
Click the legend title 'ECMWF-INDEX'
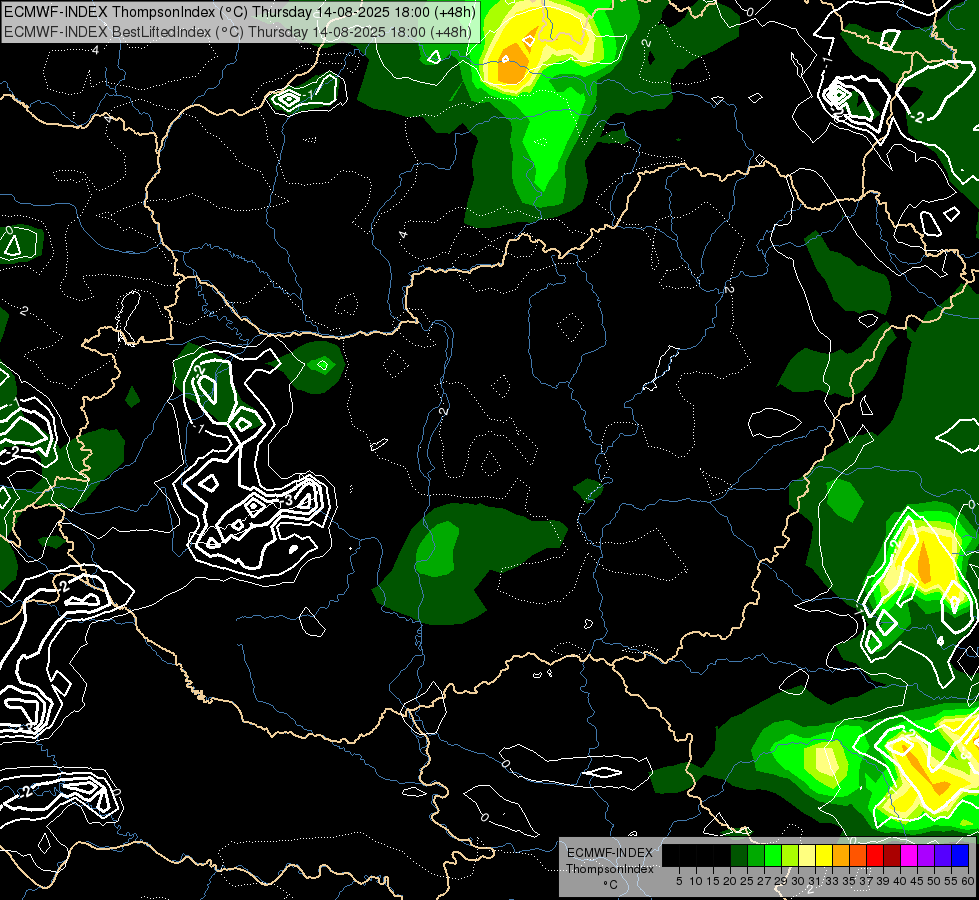click(610, 853)
